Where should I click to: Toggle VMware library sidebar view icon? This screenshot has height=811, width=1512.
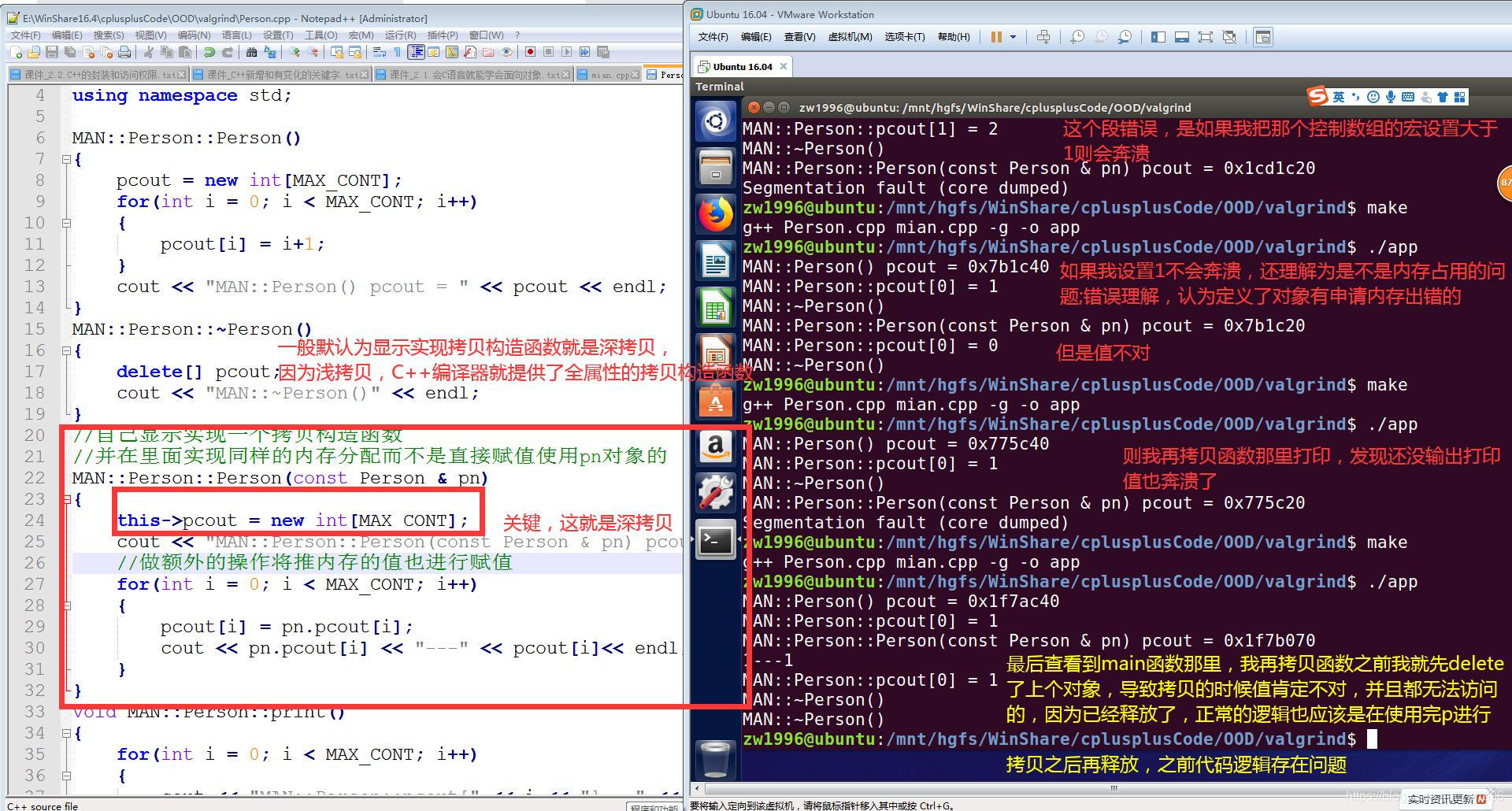click(1158, 37)
